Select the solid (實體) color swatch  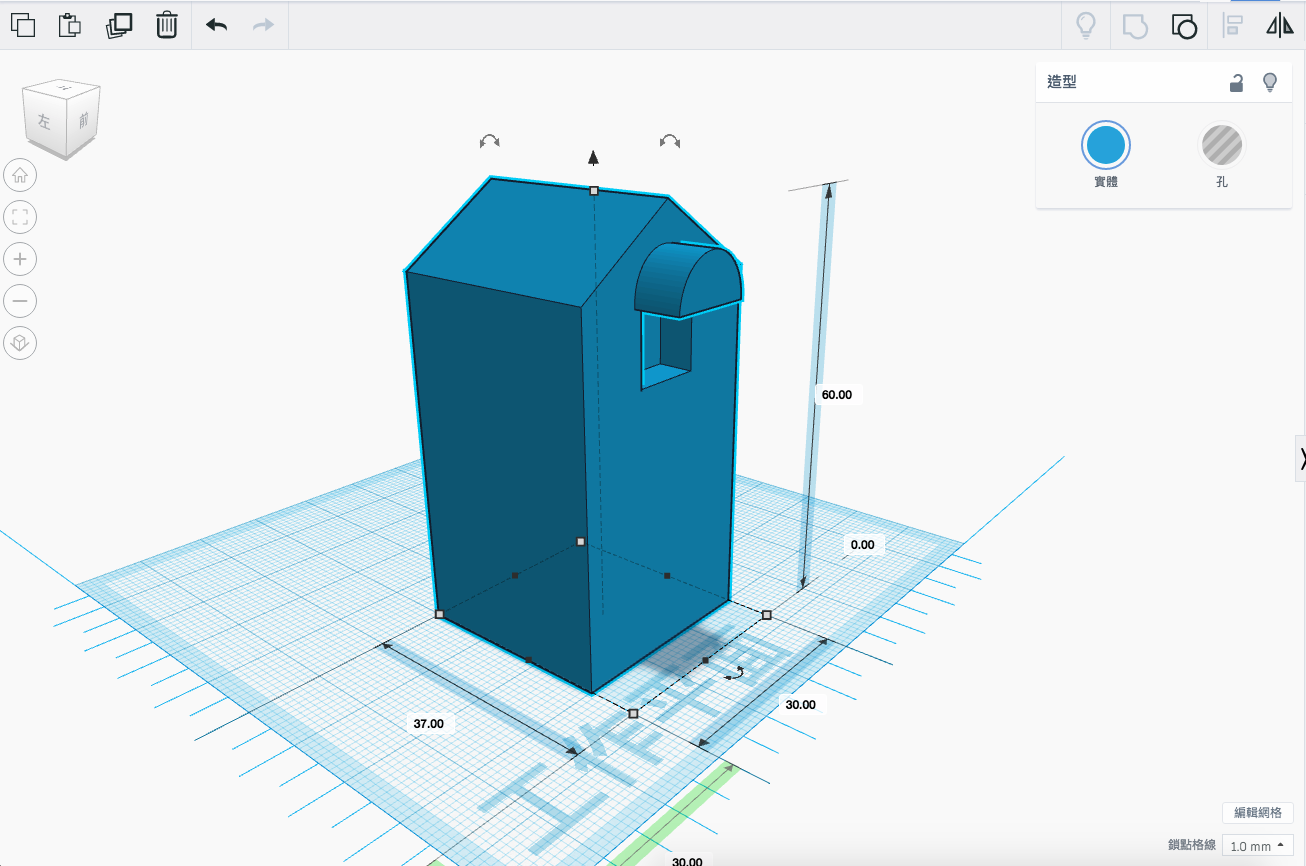pos(1105,145)
